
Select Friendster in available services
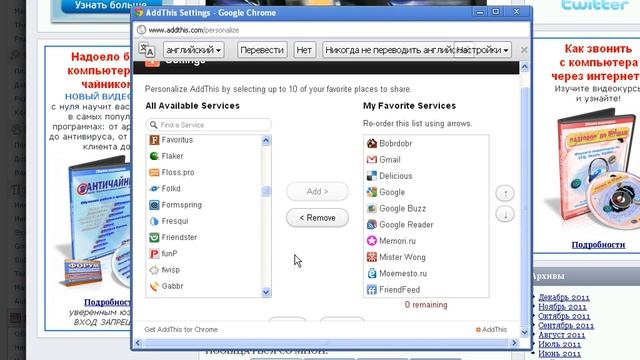click(203, 237)
